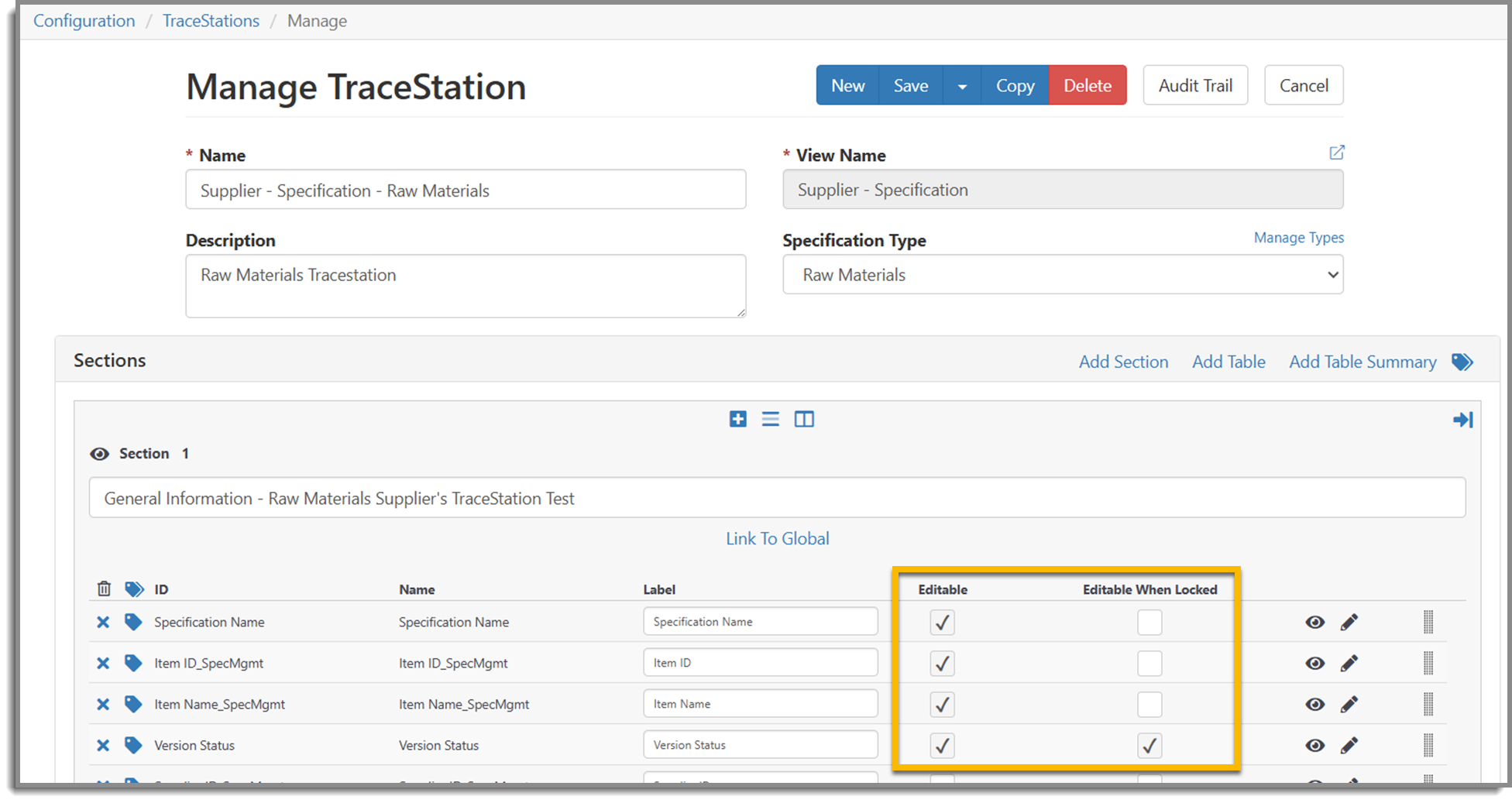The width and height of the screenshot is (1512, 803).
Task: Click the tags icon beside Add Table Summary
Action: pyautogui.click(x=1462, y=362)
